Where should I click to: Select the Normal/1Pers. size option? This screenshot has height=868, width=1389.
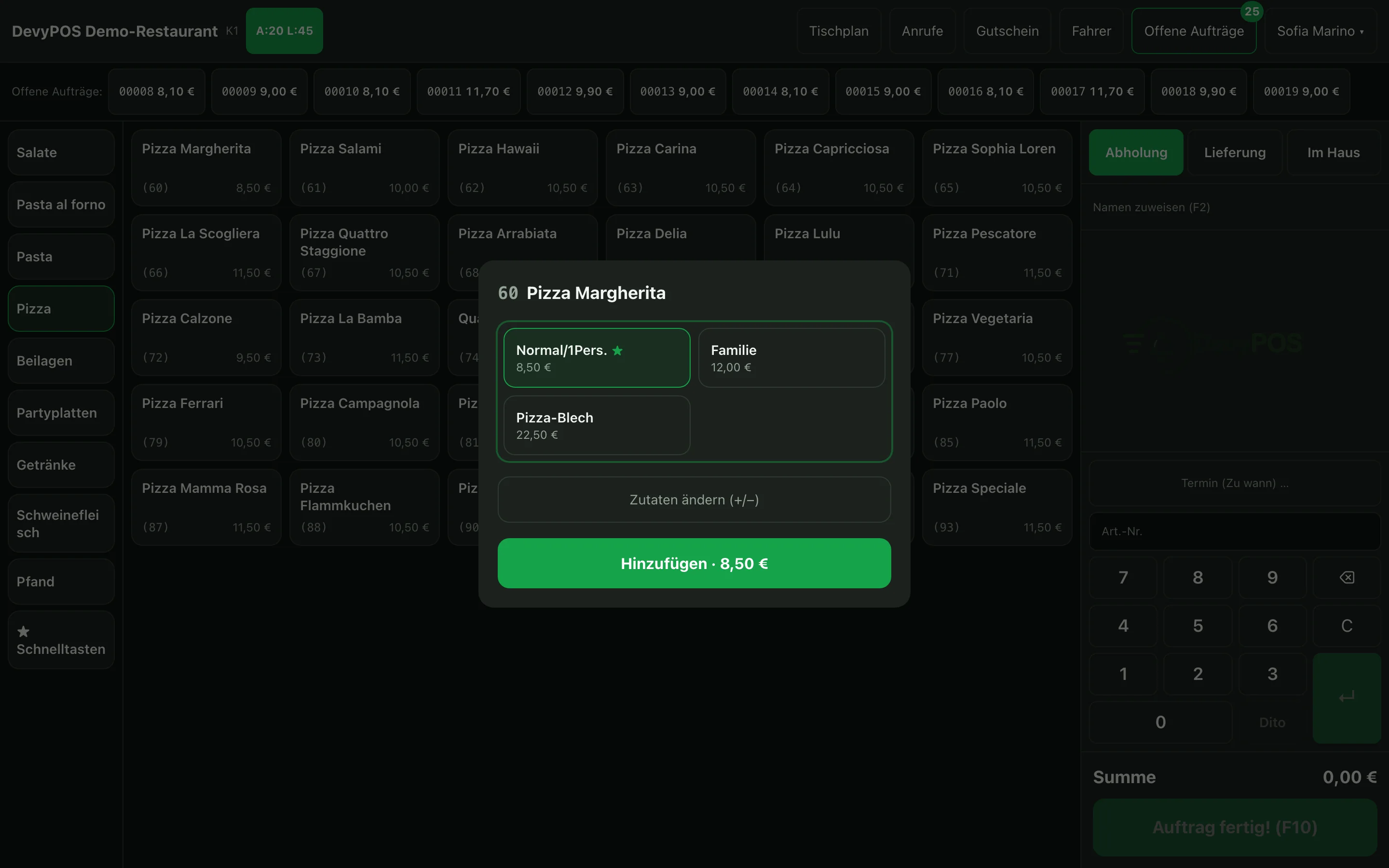click(596, 358)
